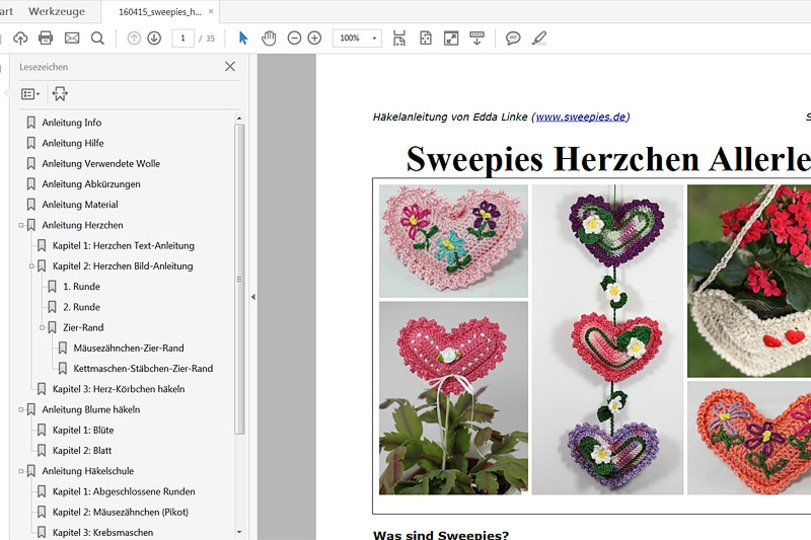Click the zoom in plus icon
Viewport: 811px width, 540px height.
[x=315, y=38]
